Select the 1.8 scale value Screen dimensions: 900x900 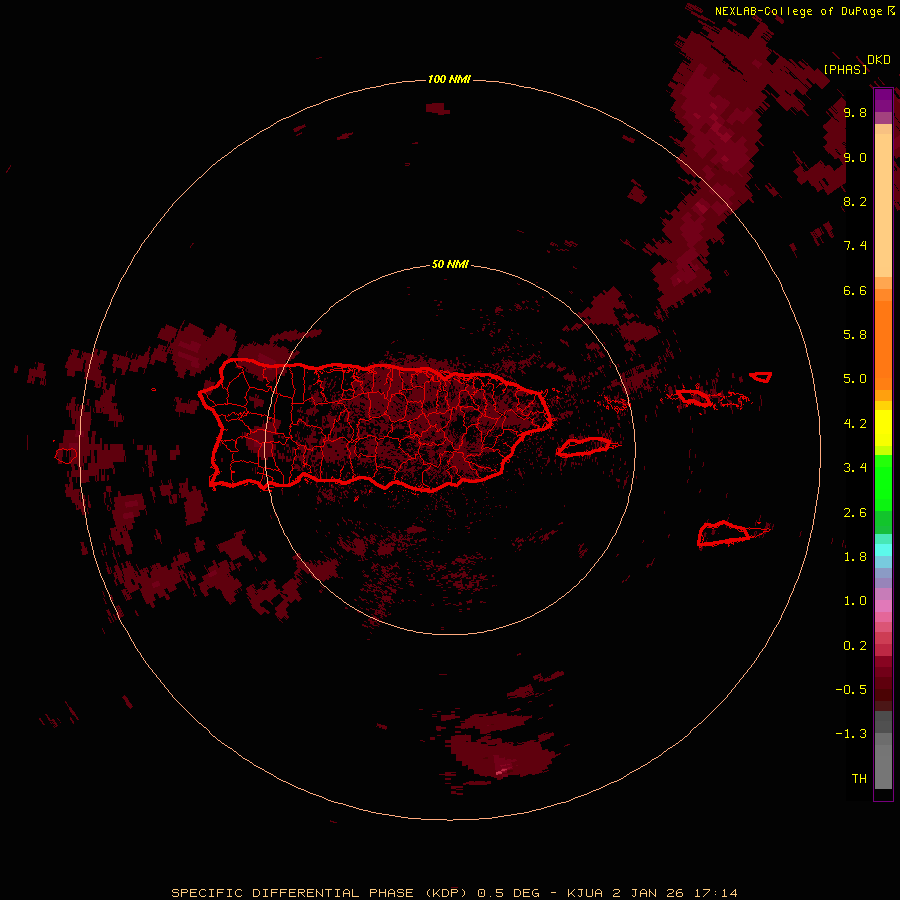click(855, 557)
